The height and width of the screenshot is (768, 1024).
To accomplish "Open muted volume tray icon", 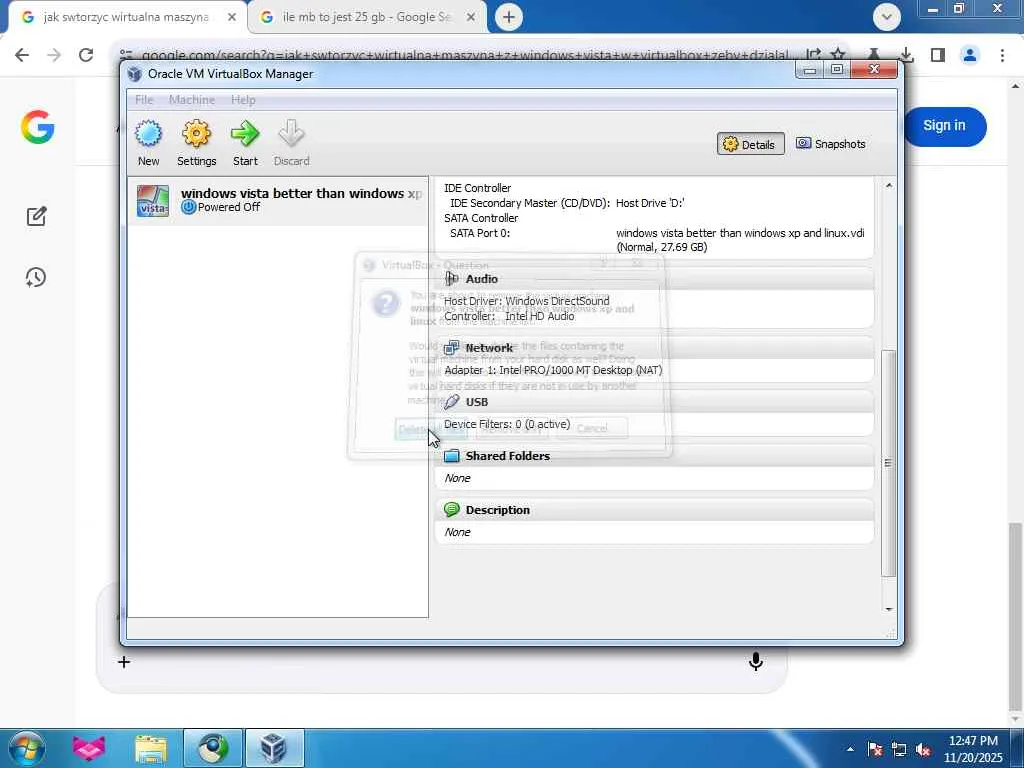I will tap(923, 750).
